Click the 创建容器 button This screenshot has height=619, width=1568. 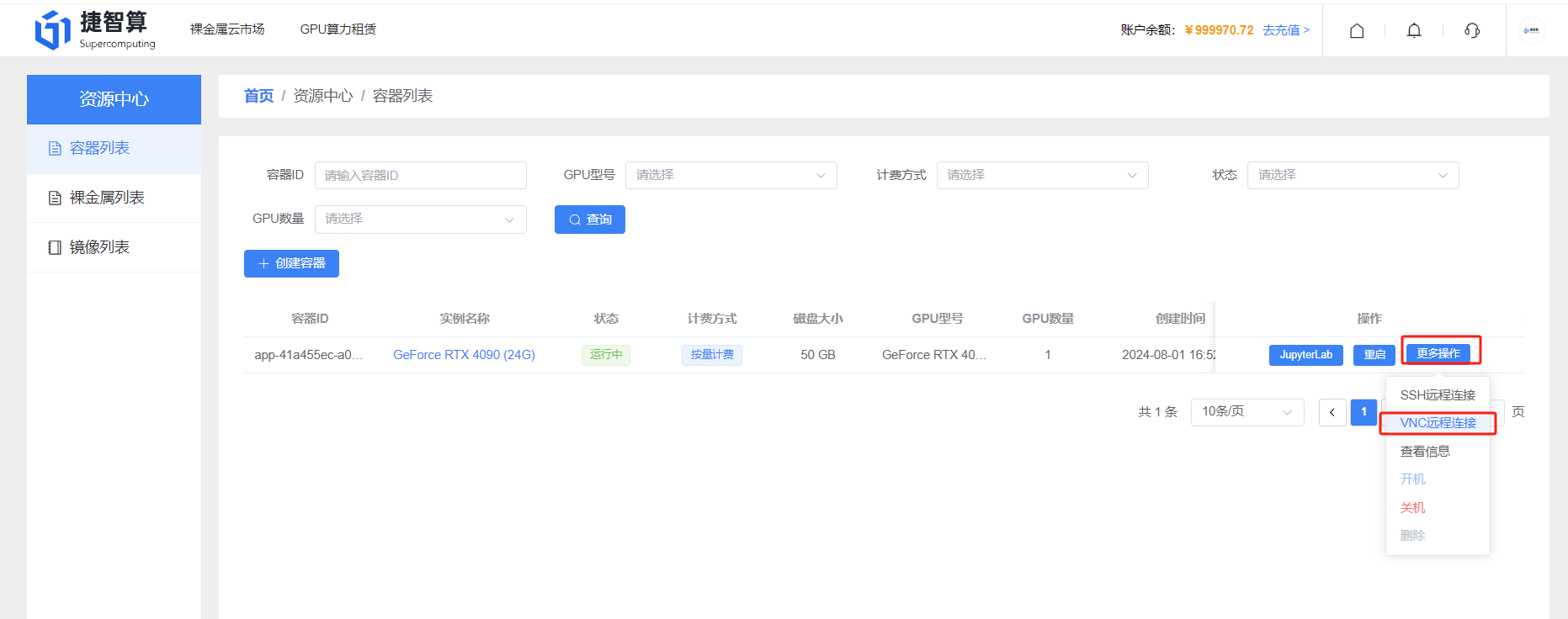click(291, 263)
